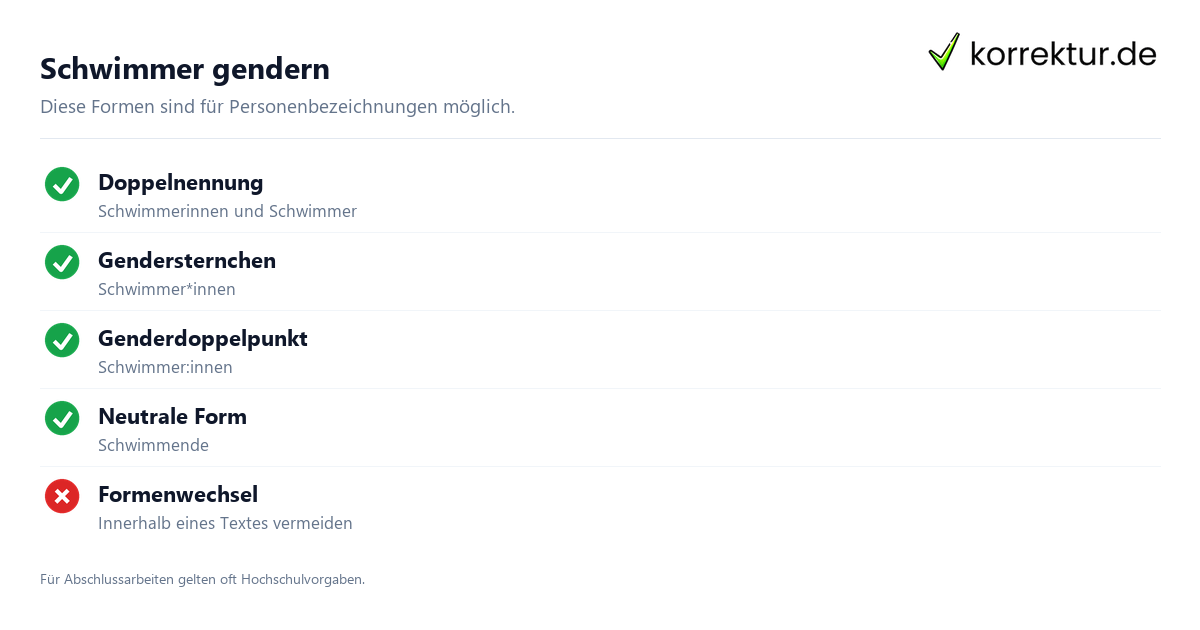Select the Doppelnennung heading
The width and height of the screenshot is (1200, 630).
tap(181, 183)
